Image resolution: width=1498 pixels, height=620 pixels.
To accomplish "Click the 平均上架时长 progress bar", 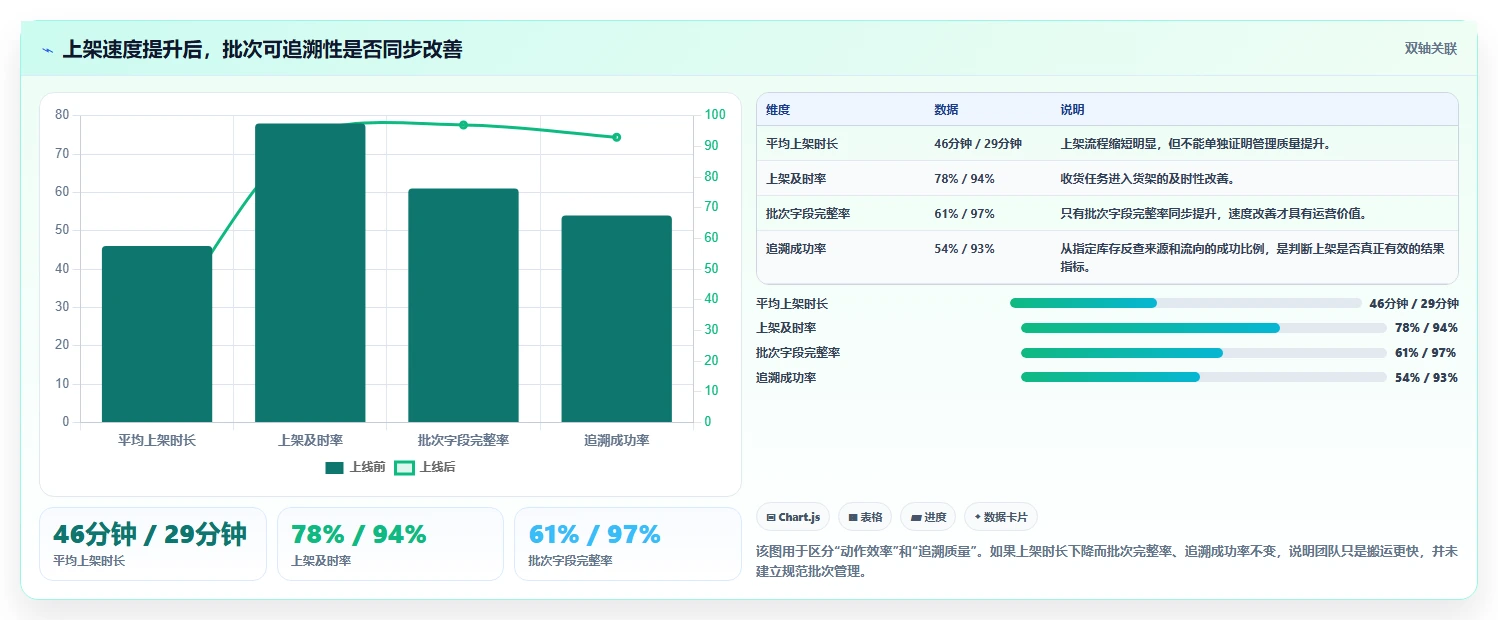I will point(1185,303).
